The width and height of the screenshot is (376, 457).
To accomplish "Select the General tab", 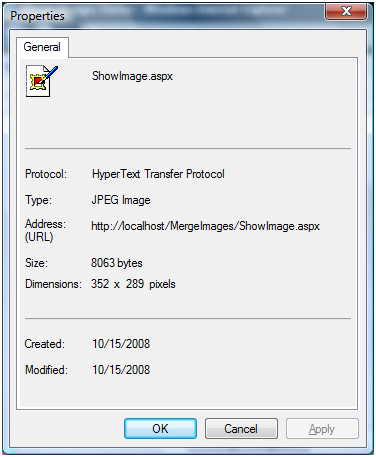I will click(42, 47).
